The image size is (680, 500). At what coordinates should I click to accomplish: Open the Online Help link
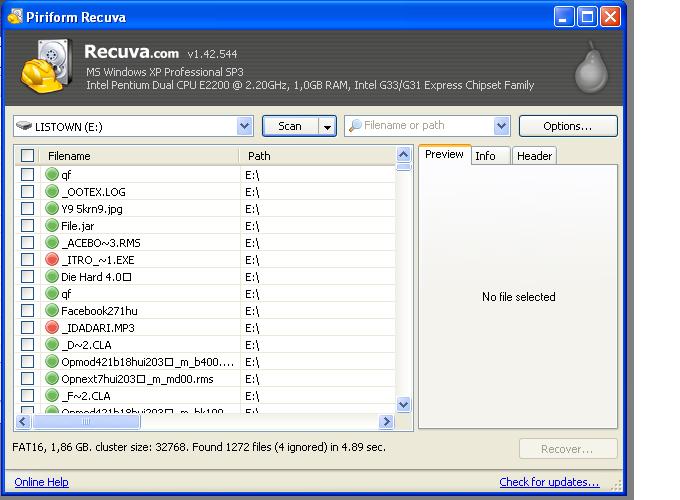point(41,482)
